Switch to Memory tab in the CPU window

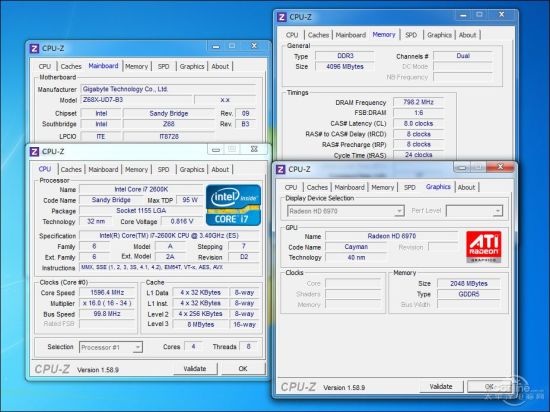tap(136, 169)
